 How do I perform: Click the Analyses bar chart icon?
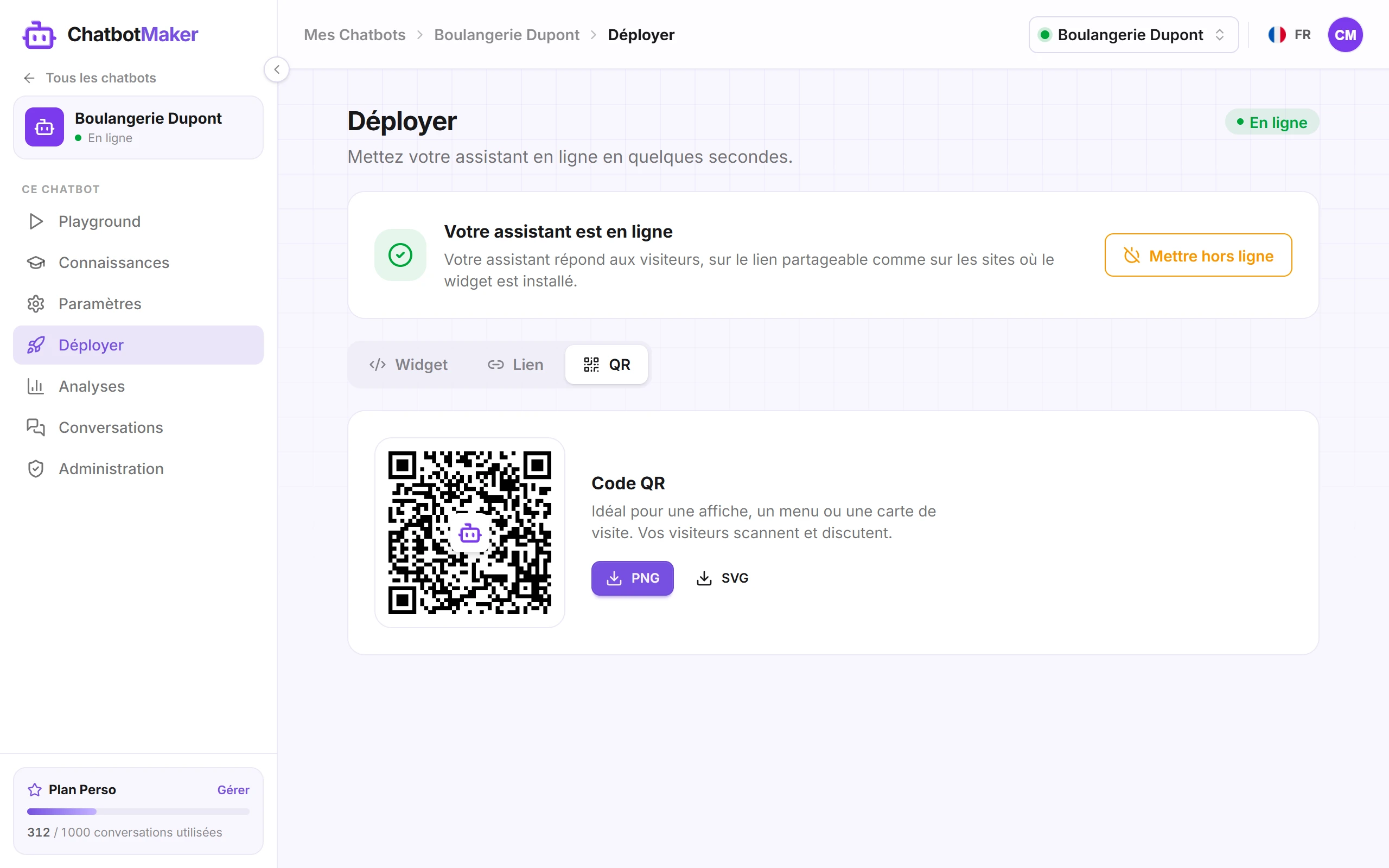(x=36, y=386)
